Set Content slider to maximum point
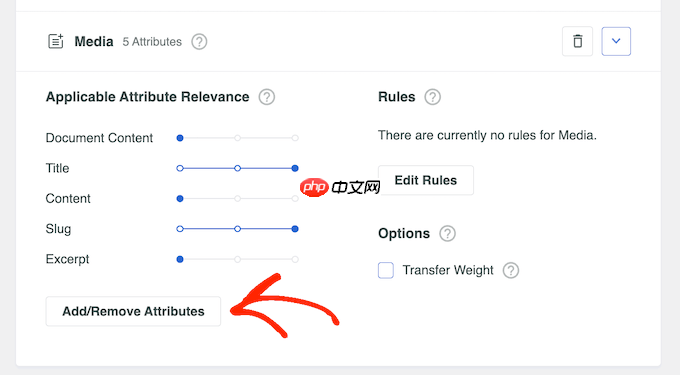The height and width of the screenshot is (375, 680). pos(295,199)
